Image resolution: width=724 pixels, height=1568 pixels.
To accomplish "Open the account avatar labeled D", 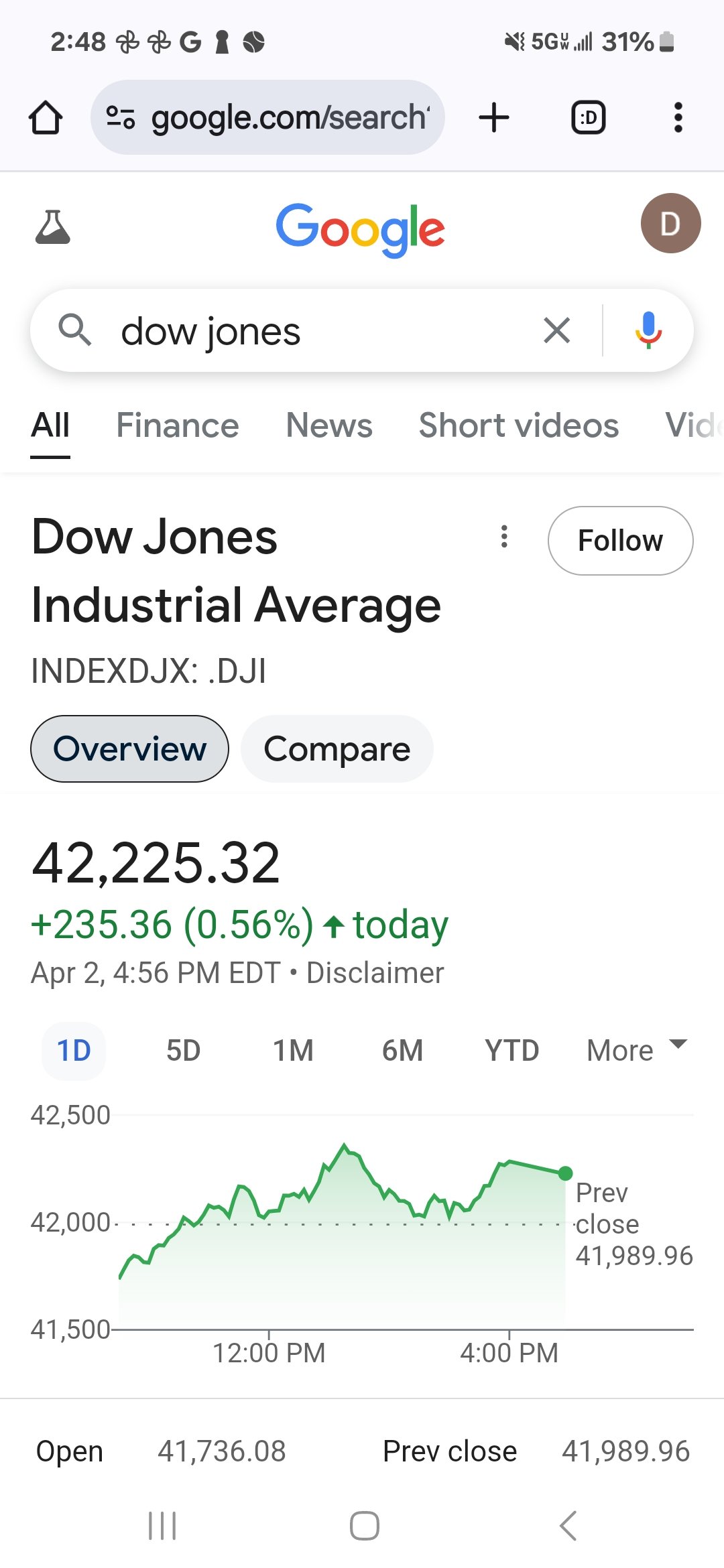I will 670,223.
